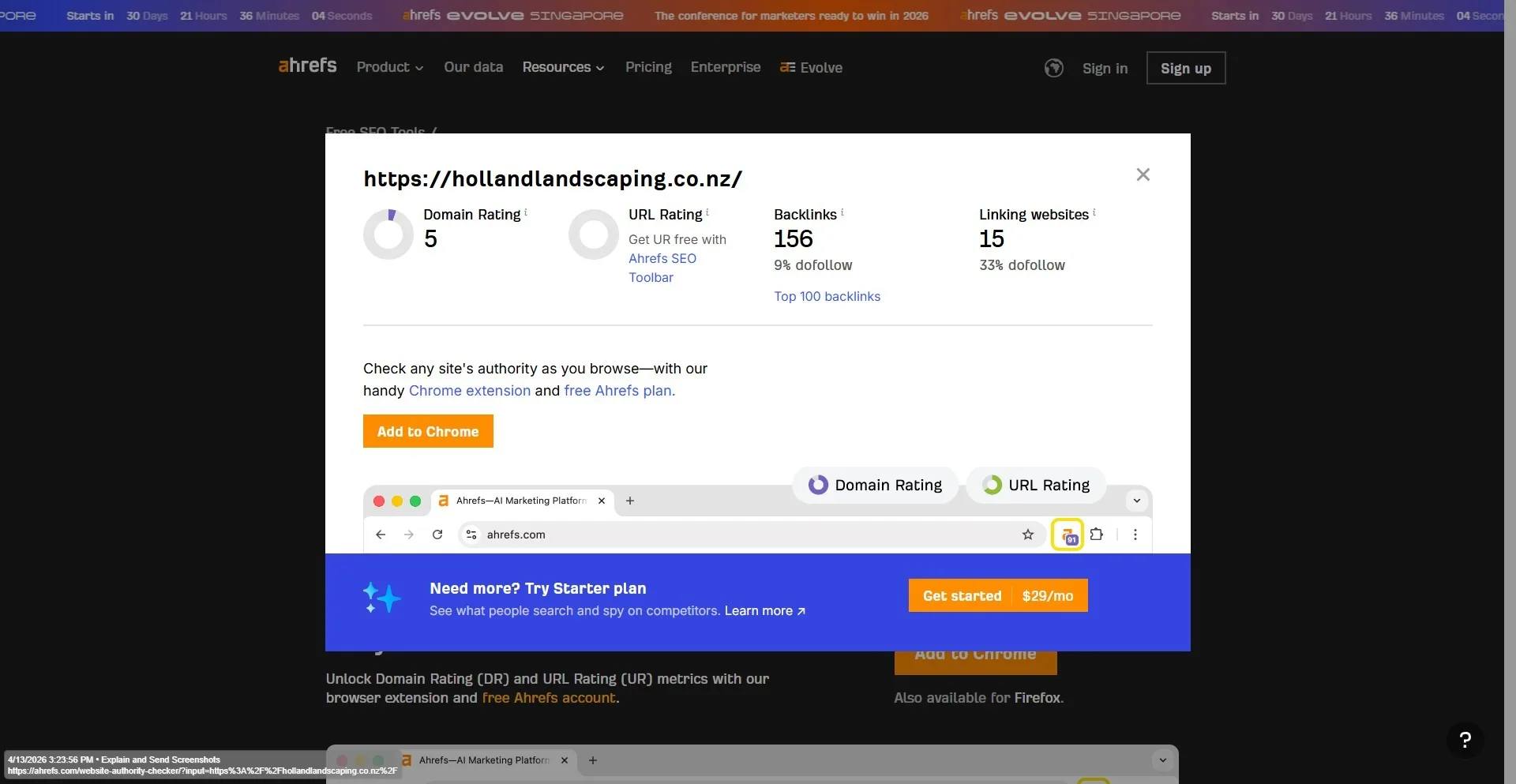Click Learn more about the Starter plan
This screenshot has width=1516, height=784.
[765, 611]
